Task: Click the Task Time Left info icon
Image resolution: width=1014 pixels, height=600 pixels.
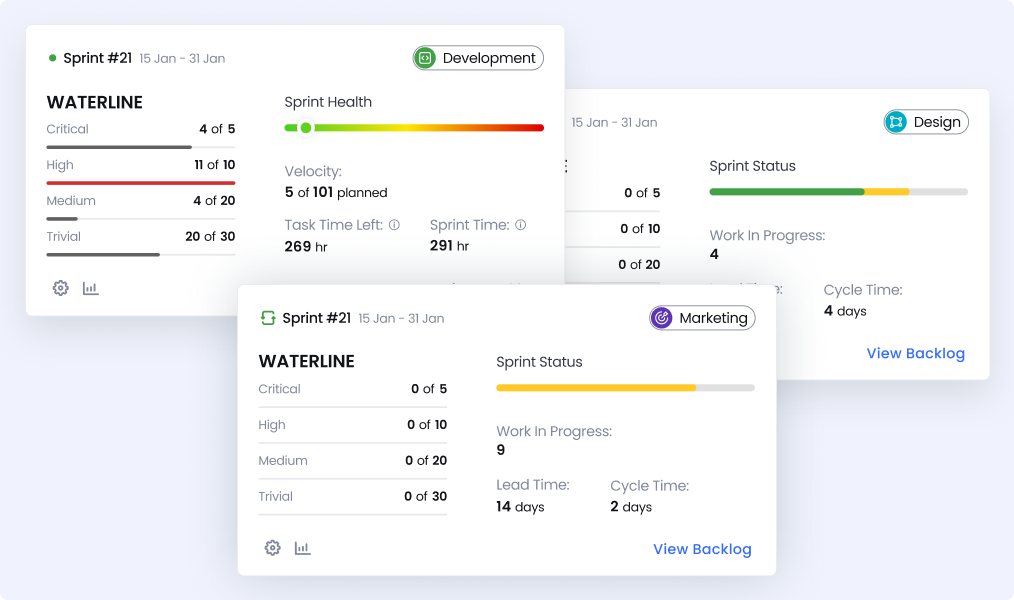Action: 394,225
